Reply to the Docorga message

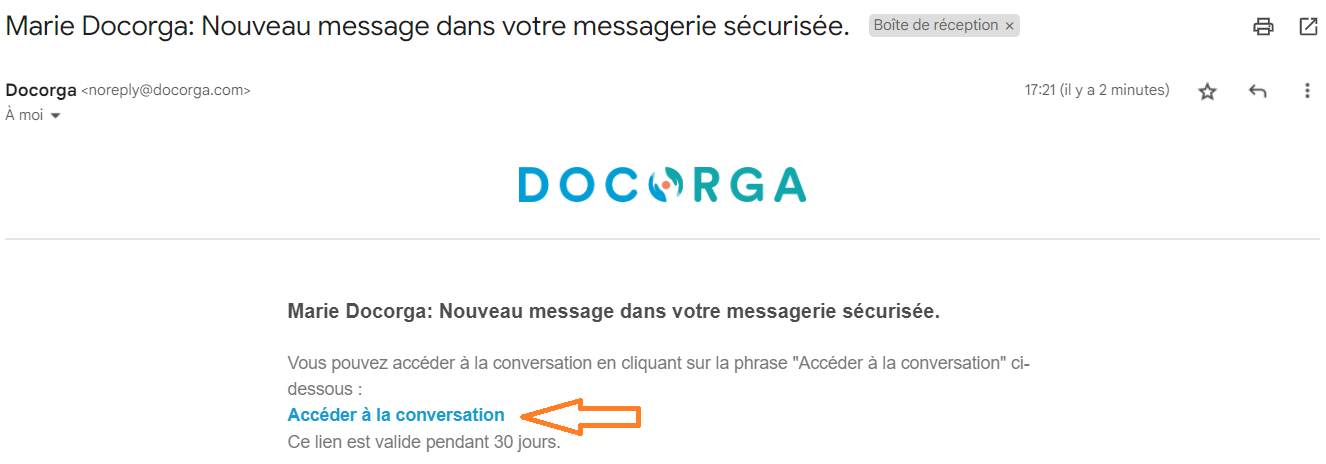pyautogui.click(x=1258, y=91)
